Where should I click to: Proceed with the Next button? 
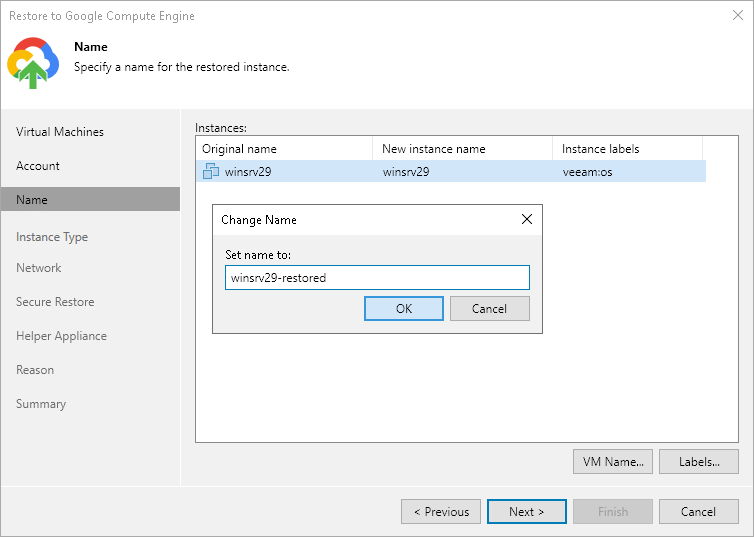pyautogui.click(x=527, y=512)
